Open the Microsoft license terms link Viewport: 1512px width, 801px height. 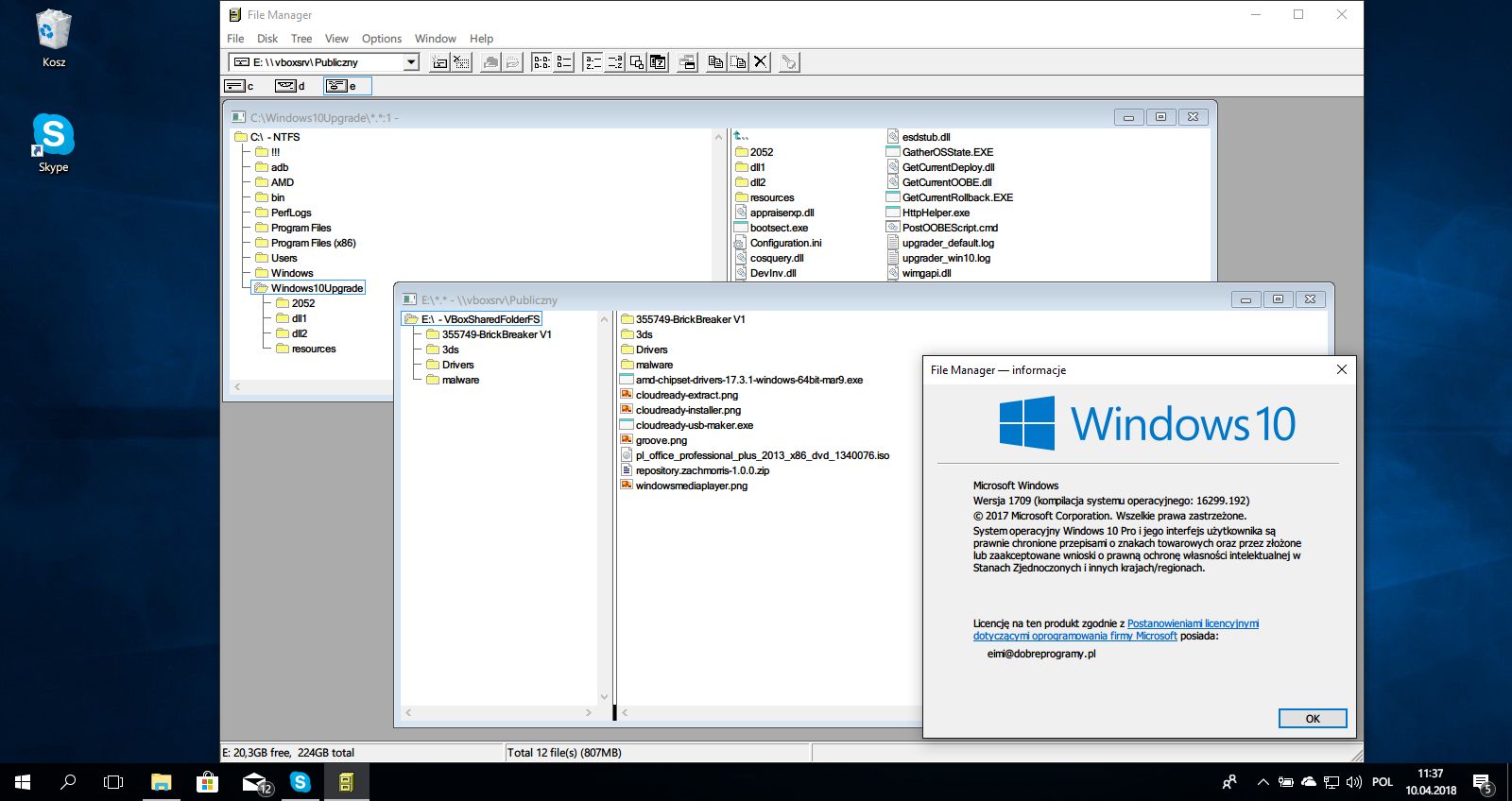click(1193, 623)
